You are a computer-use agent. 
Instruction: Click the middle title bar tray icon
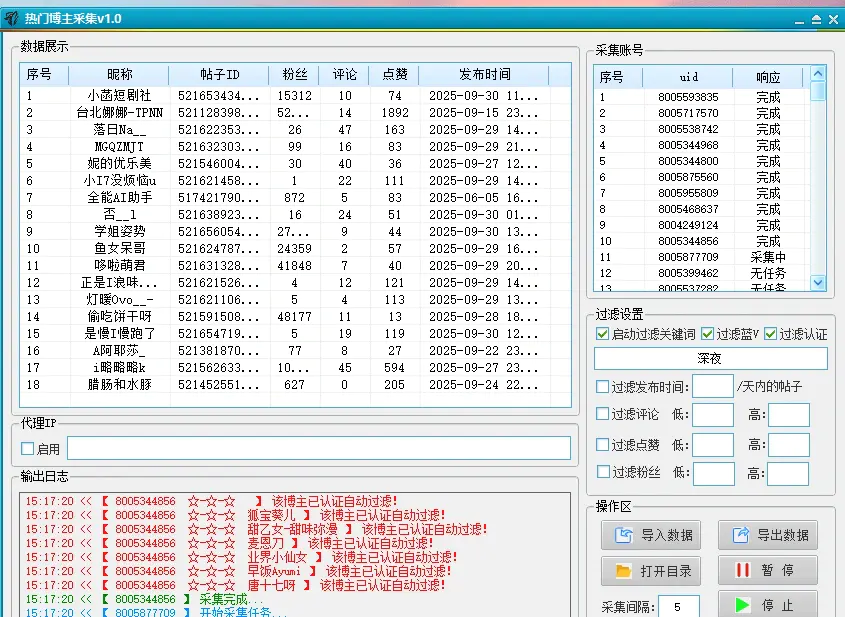click(x=817, y=19)
